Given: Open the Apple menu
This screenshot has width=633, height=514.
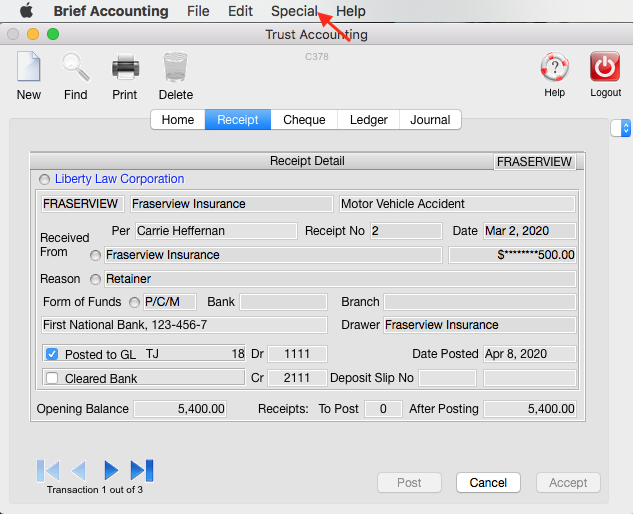Looking at the screenshot, I should tap(27, 11).
